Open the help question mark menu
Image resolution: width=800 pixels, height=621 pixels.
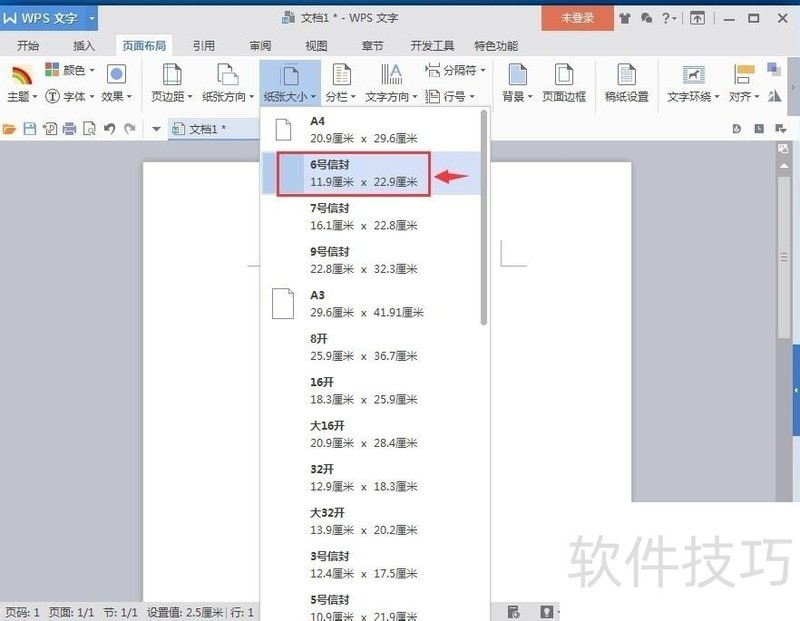668,18
